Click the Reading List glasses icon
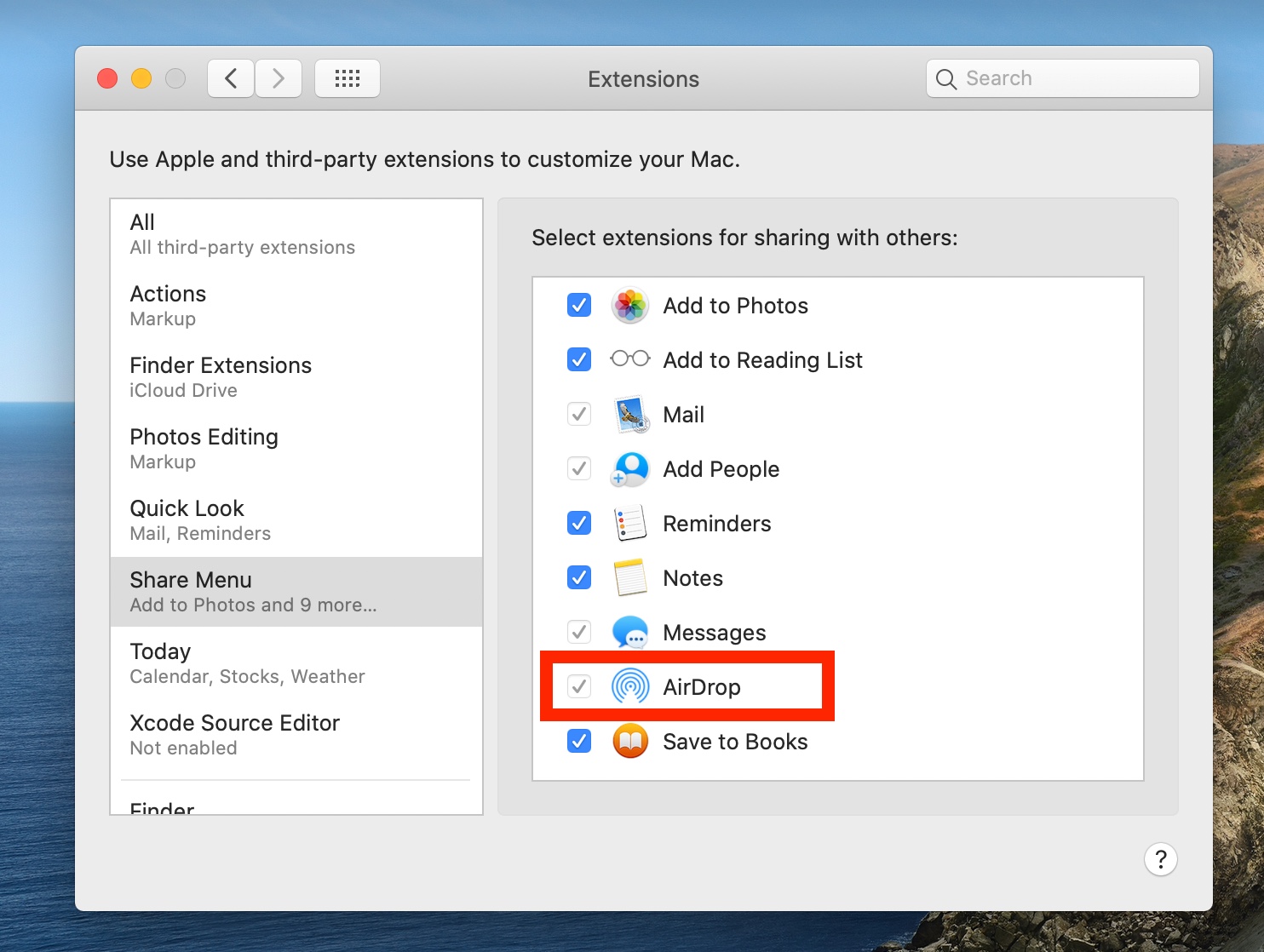The image size is (1264, 952). [630, 358]
